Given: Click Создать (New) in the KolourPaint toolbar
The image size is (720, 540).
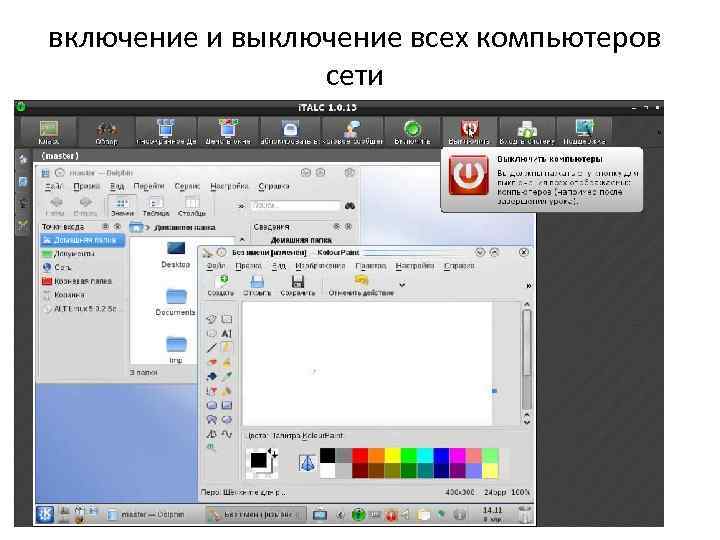Looking at the screenshot, I should pos(220,285).
